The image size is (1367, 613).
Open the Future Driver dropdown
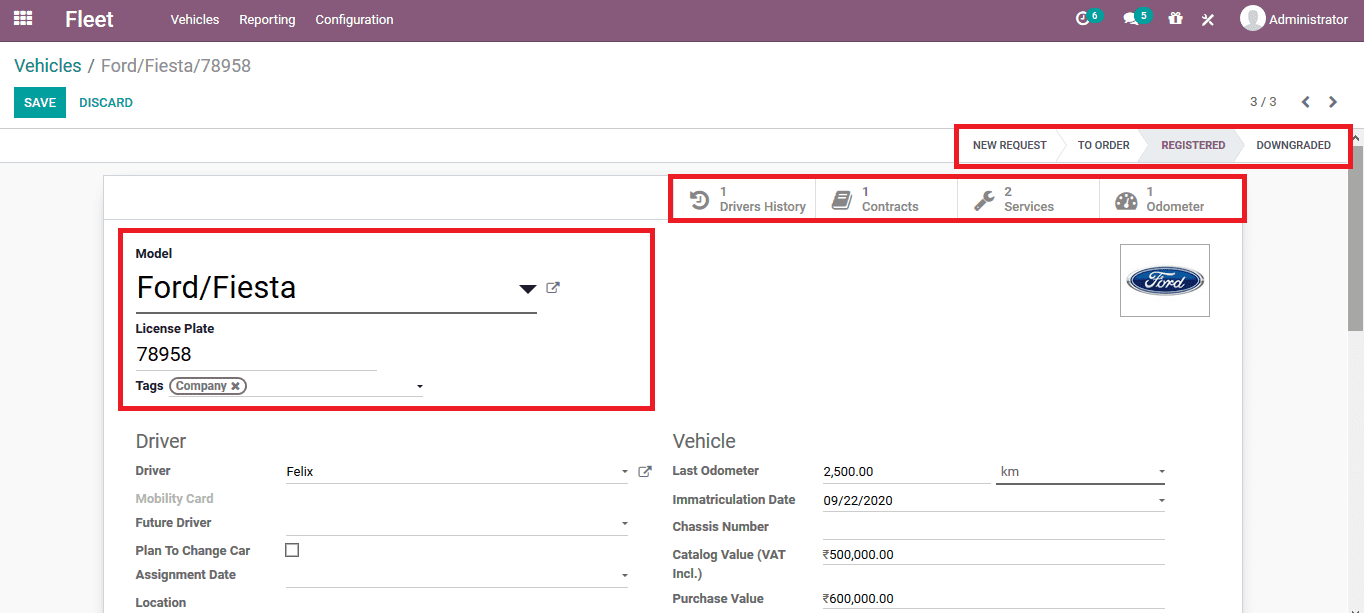(x=625, y=523)
